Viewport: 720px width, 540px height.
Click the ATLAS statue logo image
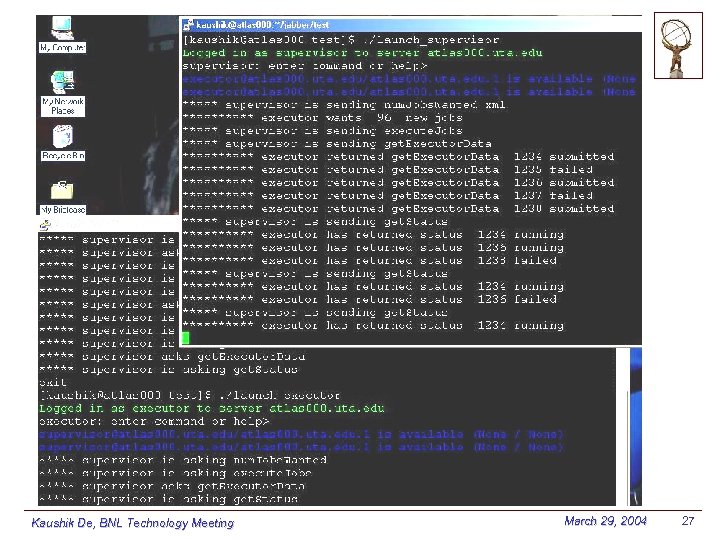click(678, 45)
